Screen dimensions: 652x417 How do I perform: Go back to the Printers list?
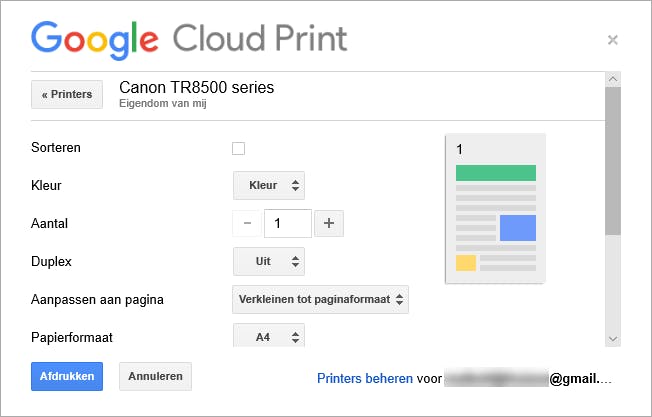coord(67,95)
